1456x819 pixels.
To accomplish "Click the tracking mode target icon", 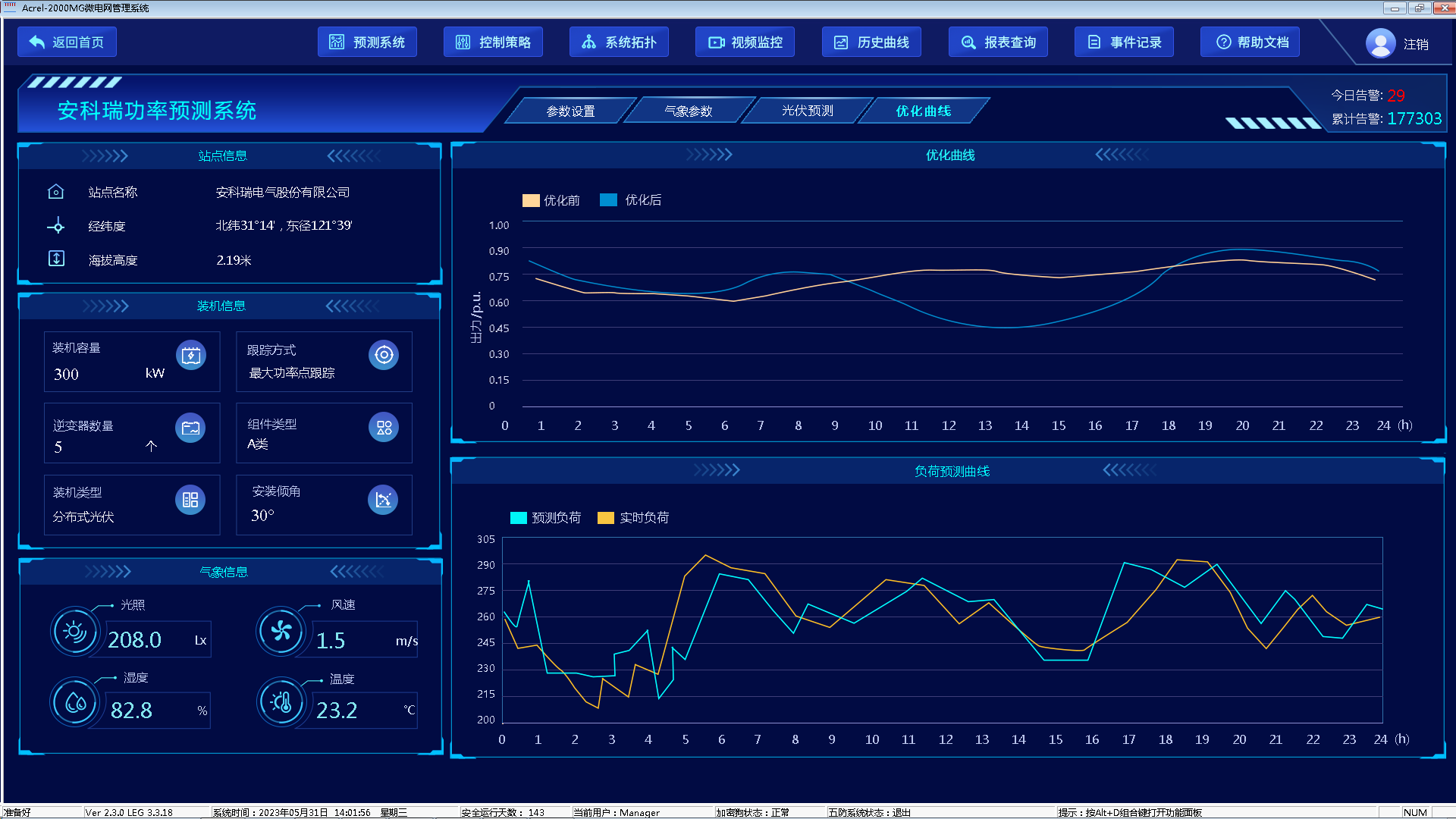I will [384, 355].
